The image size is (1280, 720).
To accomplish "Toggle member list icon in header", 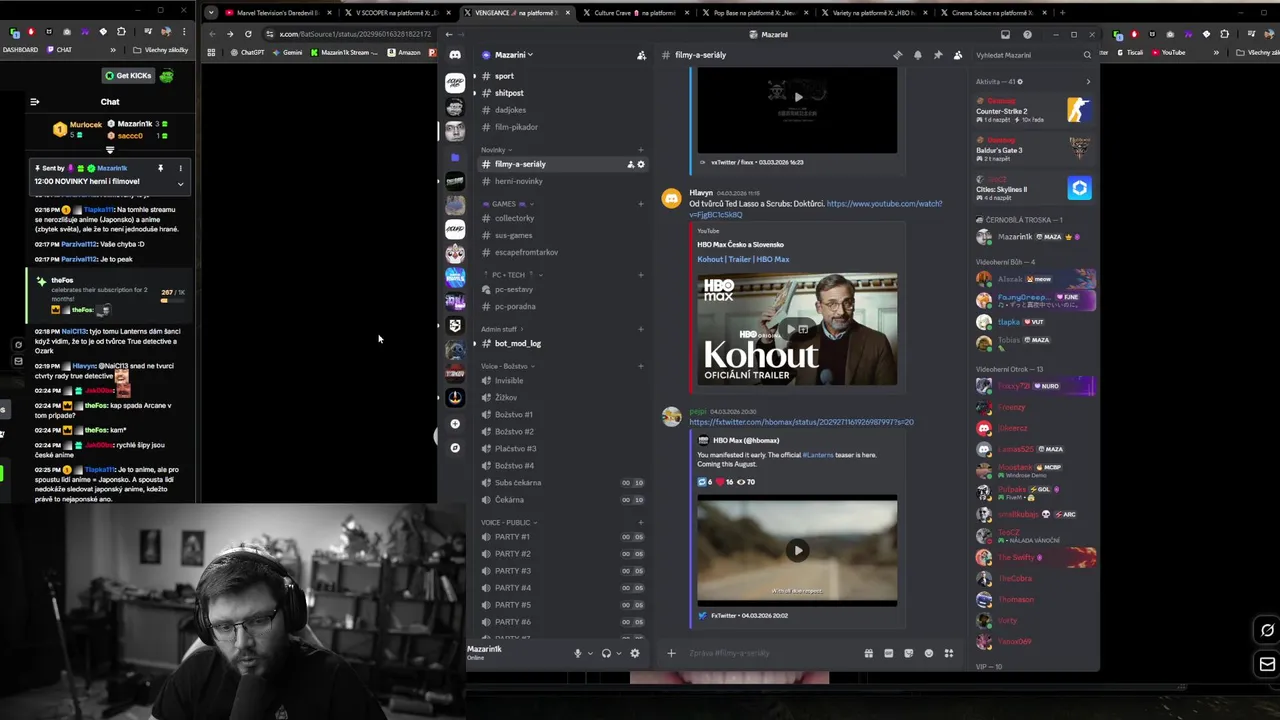I will click(957, 55).
